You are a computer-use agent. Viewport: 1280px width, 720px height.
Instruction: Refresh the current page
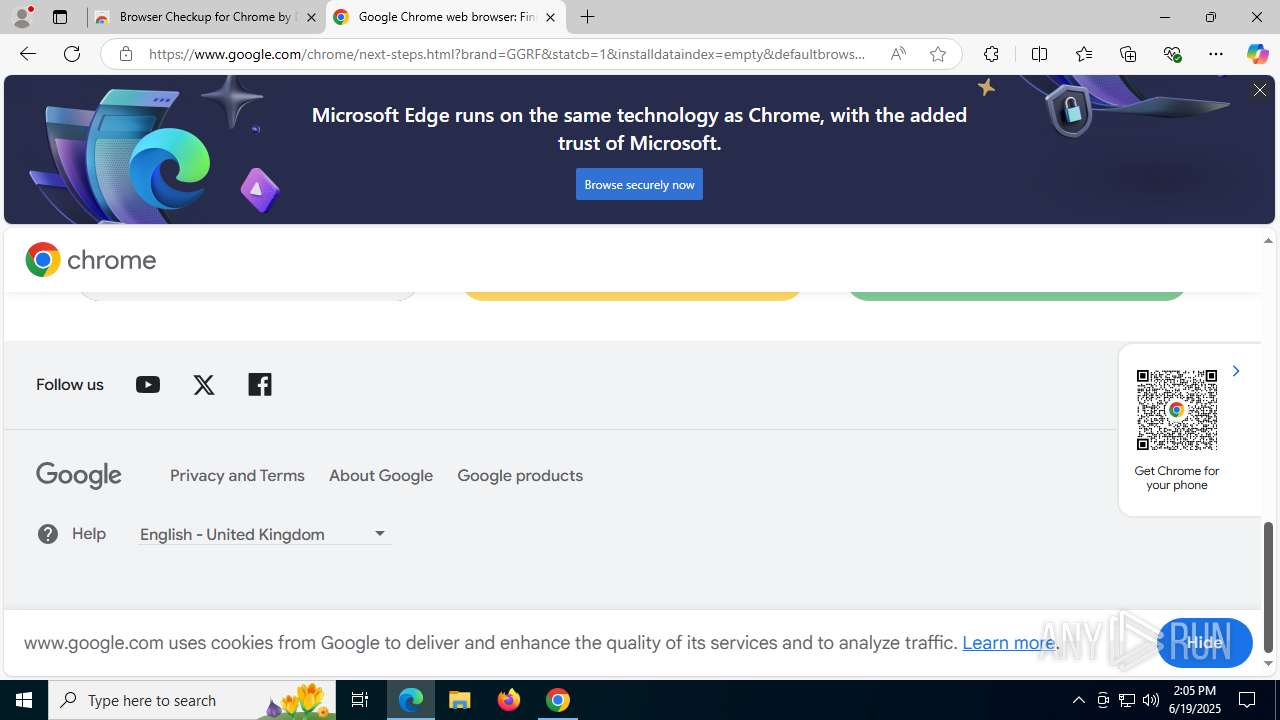tap(72, 54)
